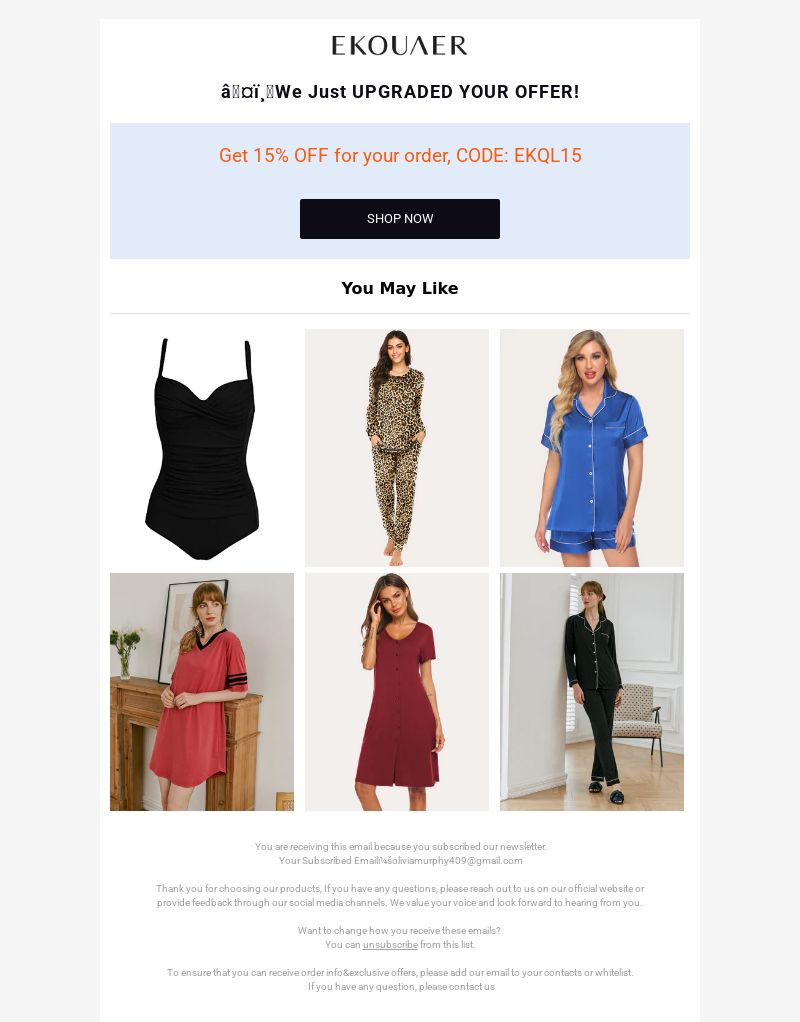Click the SHOP NOW button
Image resolution: width=800 pixels, height=1022 pixels.
point(400,219)
